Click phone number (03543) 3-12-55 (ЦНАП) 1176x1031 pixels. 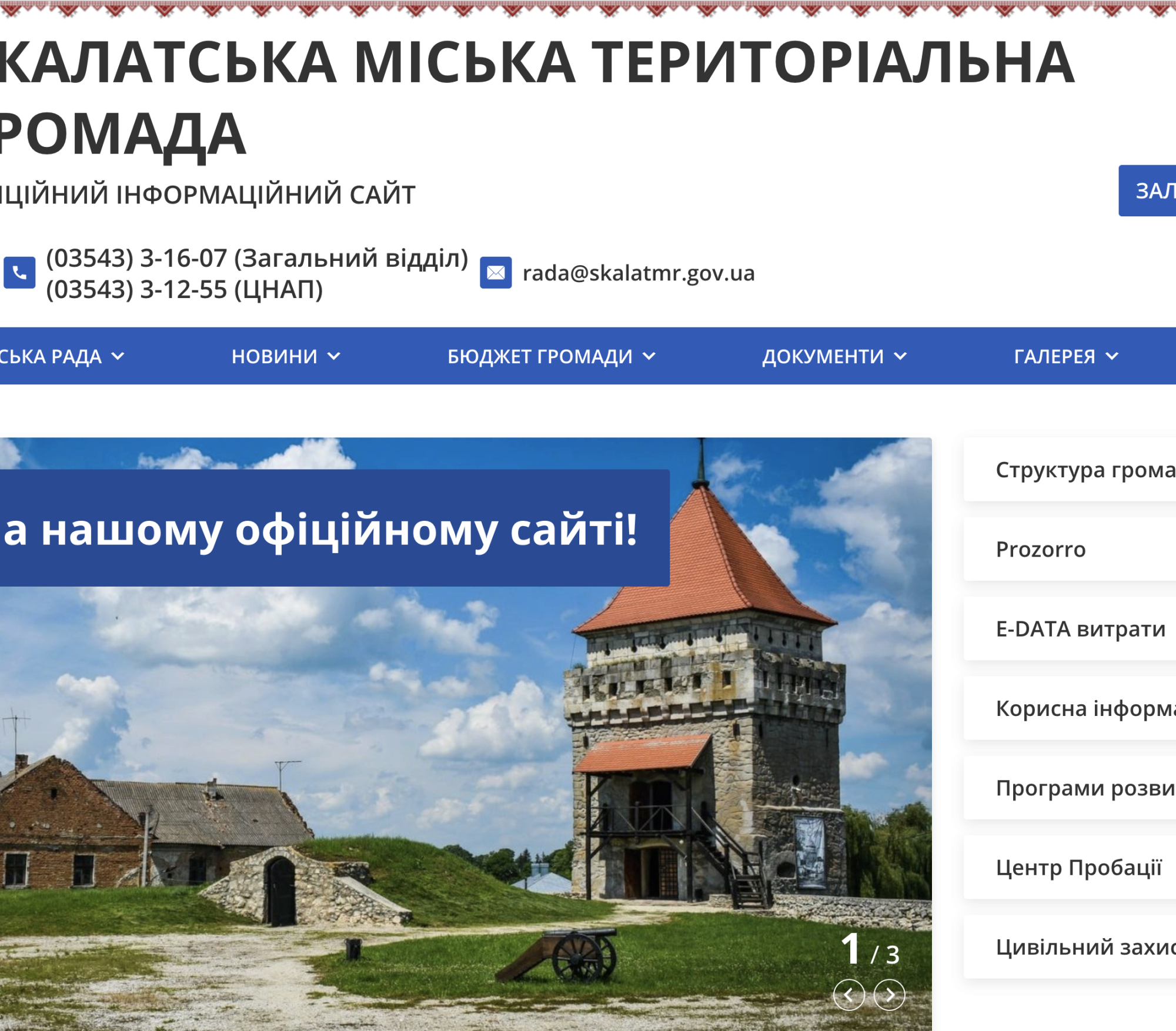click(x=185, y=289)
